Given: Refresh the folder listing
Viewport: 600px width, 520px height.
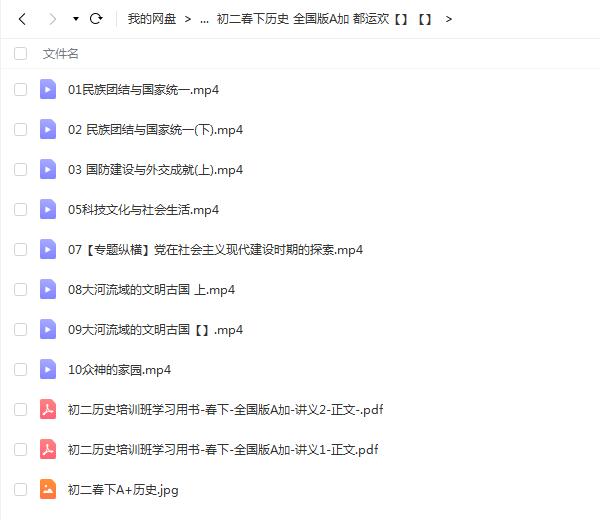Looking at the screenshot, I should click(96, 18).
